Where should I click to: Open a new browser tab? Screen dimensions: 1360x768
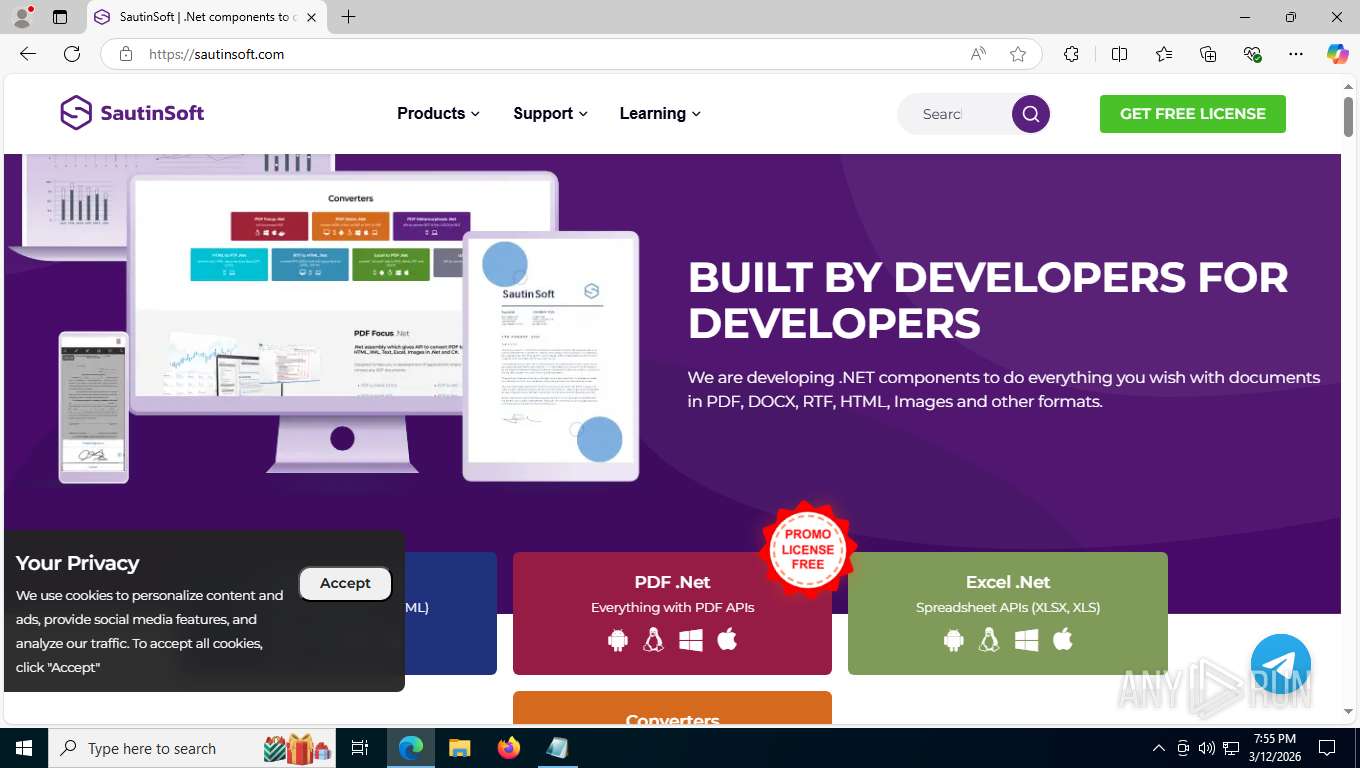tap(348, 17)
